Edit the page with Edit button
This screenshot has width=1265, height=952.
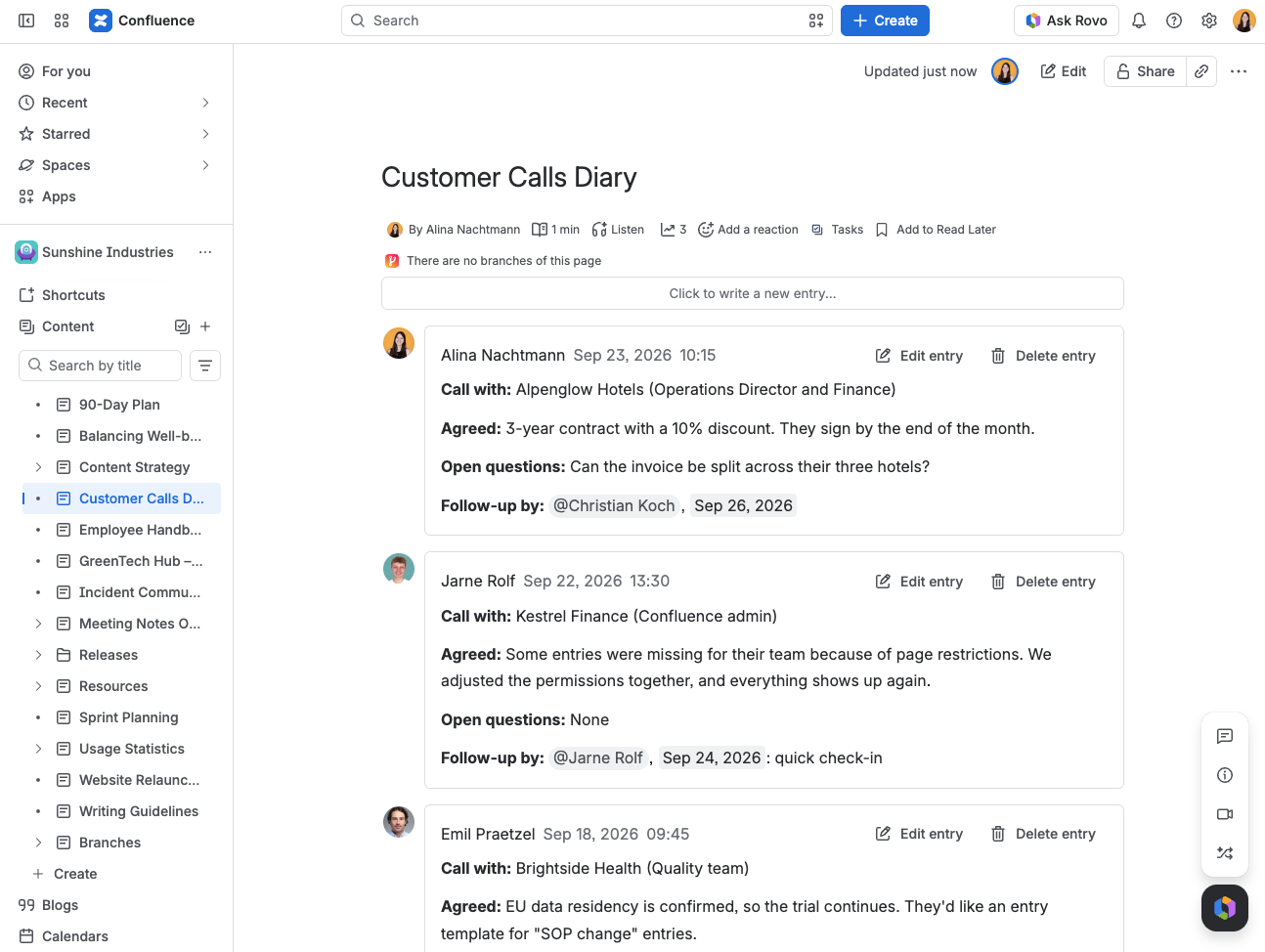click(1064, 71)
